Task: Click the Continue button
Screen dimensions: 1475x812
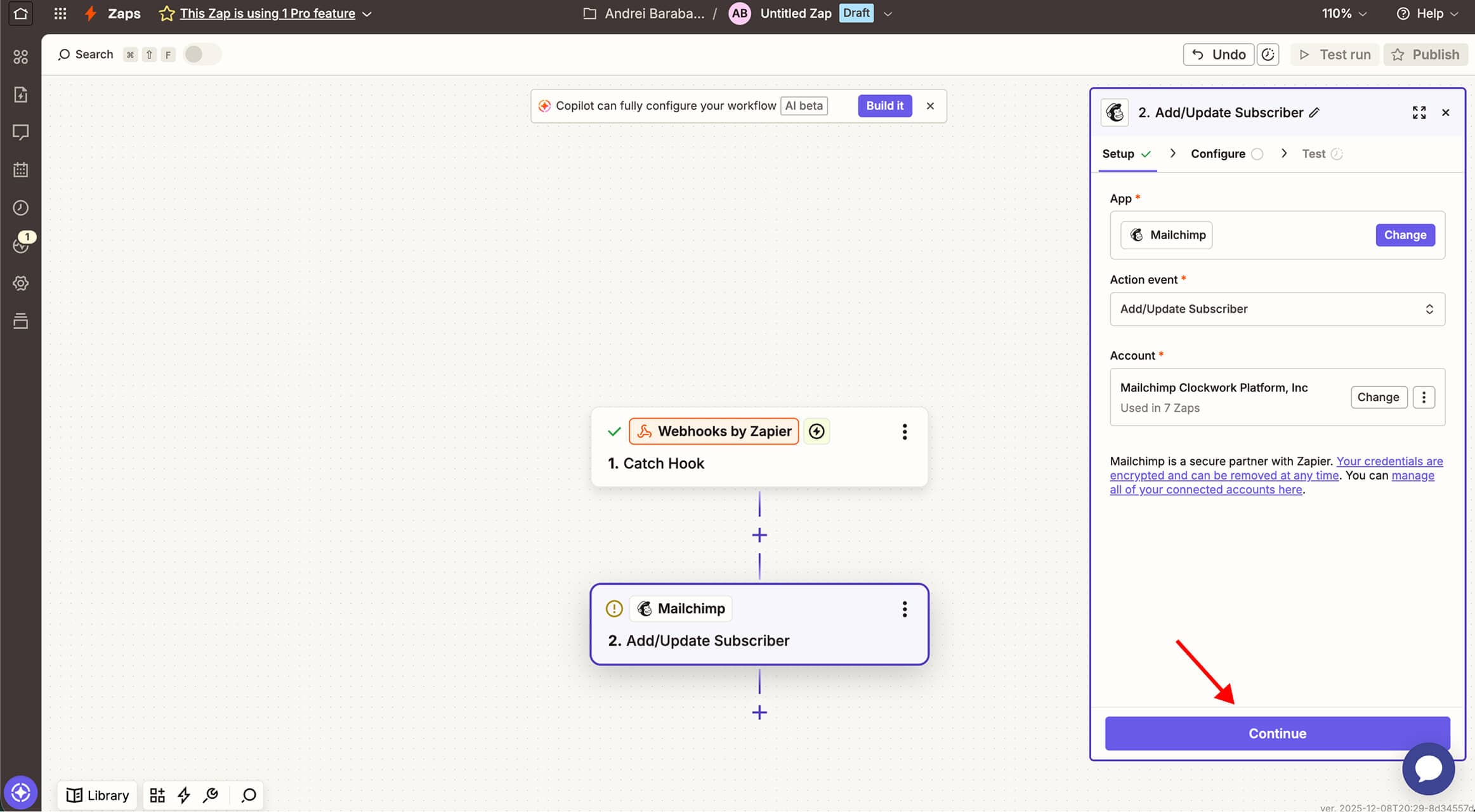Action: click(x=1276, y=733)
